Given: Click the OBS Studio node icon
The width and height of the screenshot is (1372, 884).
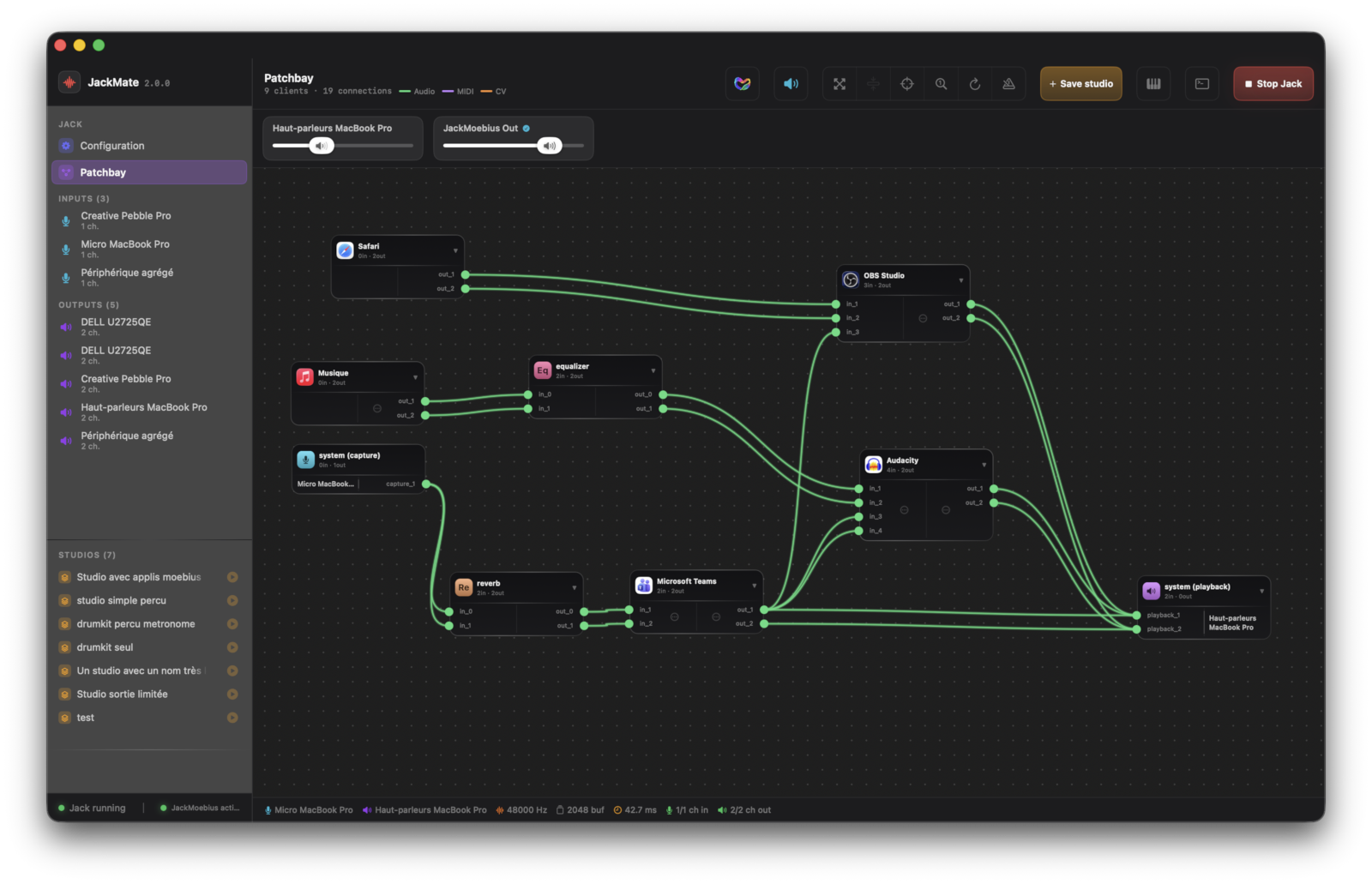Looking at the screenshot, I should click(851, 280).
